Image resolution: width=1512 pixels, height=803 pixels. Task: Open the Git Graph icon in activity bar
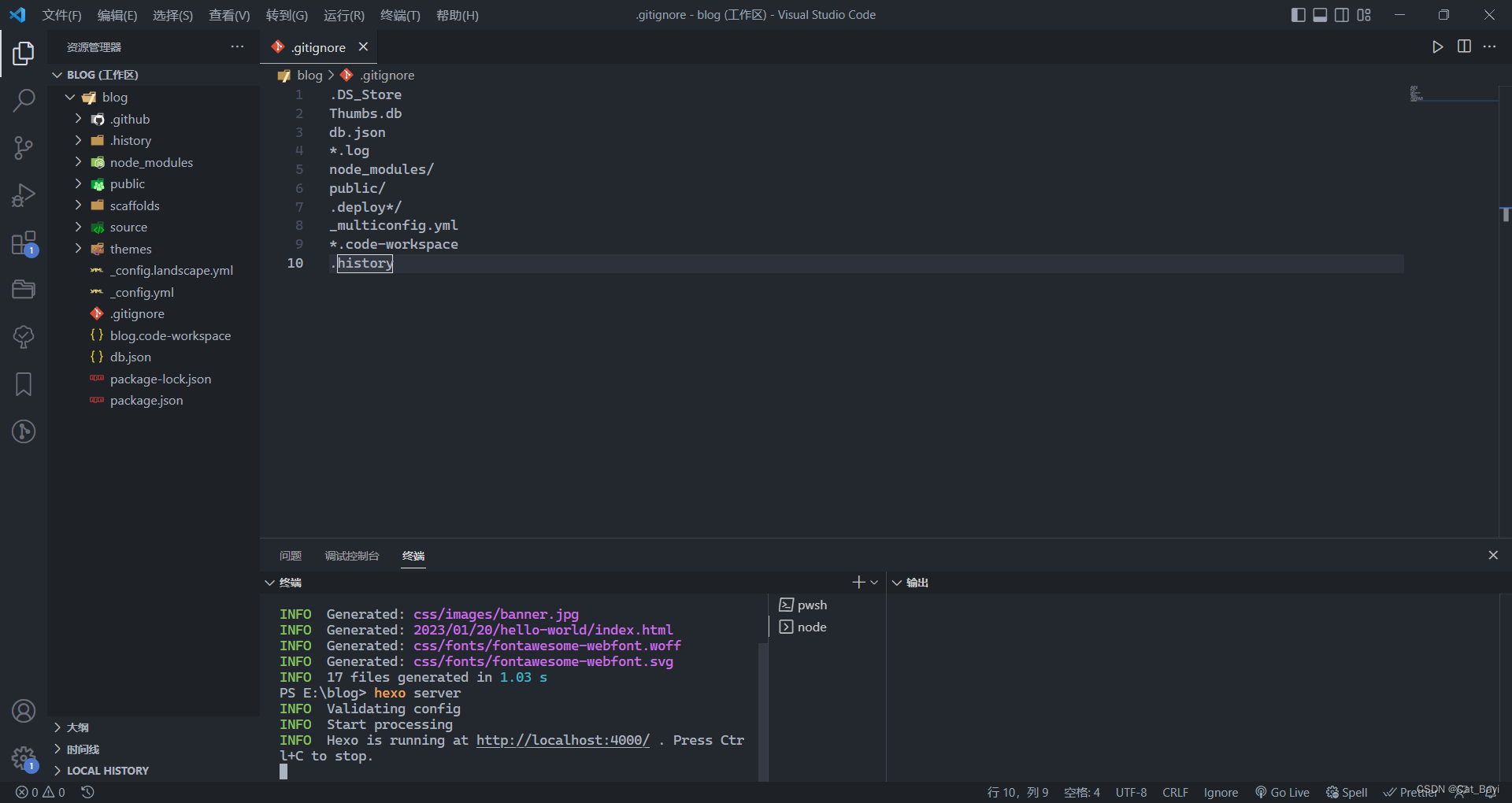[24, 431]
